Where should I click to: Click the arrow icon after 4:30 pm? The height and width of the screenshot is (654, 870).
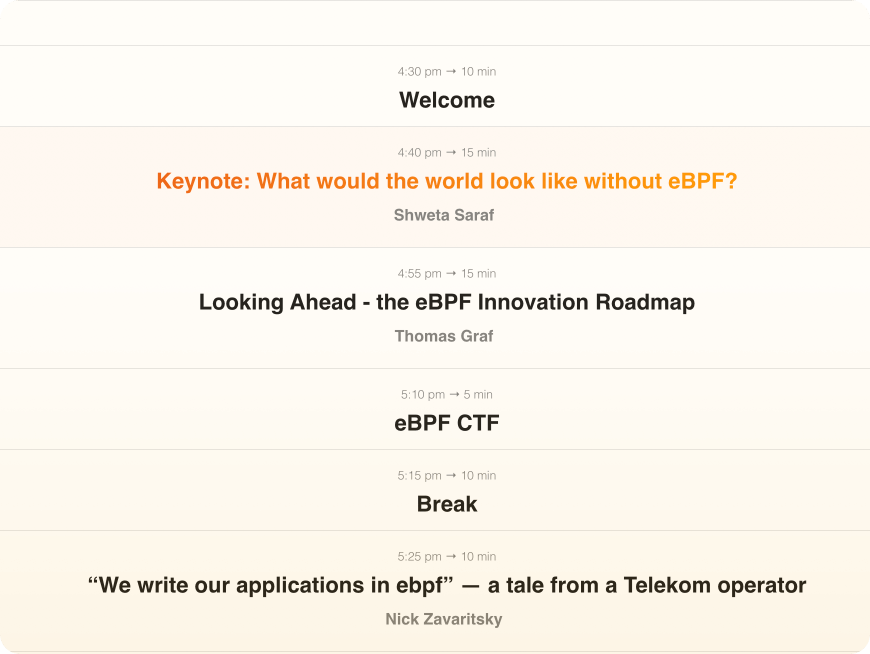pyautogui.click(x=451, y=72)
